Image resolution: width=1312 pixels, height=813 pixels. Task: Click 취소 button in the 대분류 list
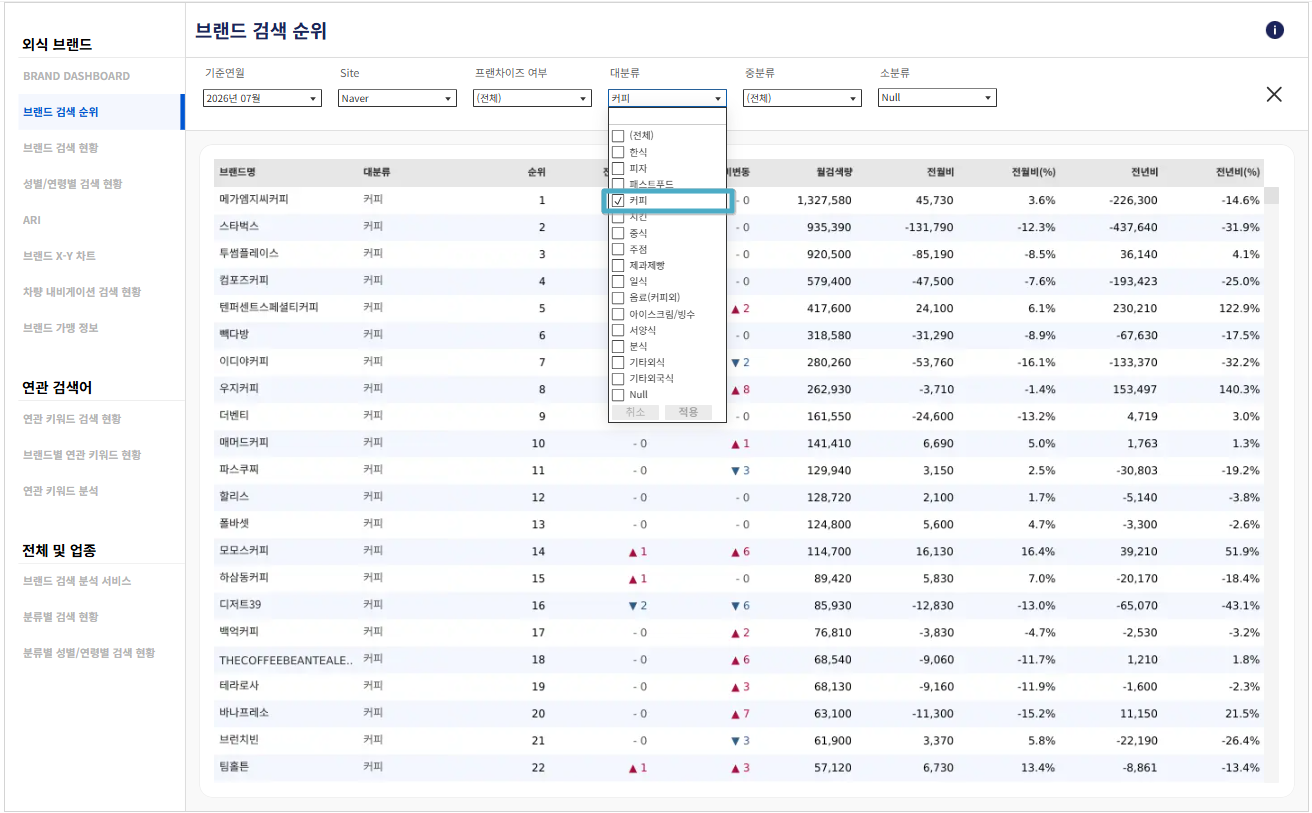pos(635,412)
